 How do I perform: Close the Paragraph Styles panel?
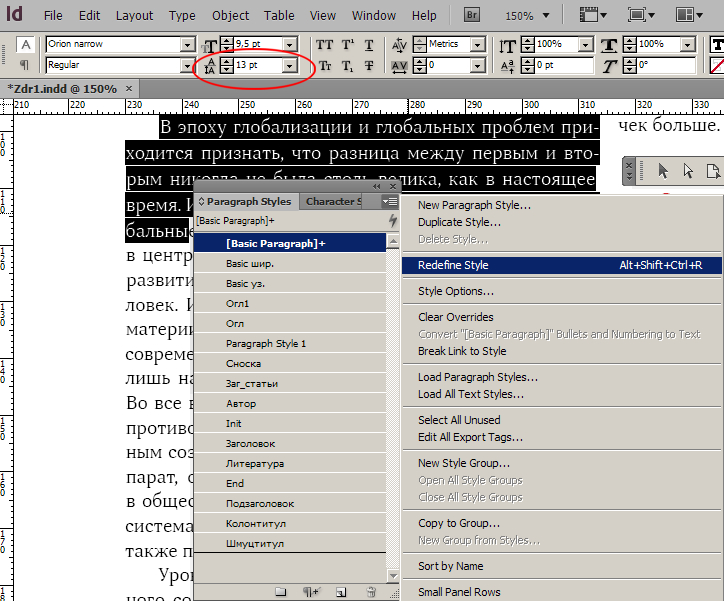coord(393,186)
